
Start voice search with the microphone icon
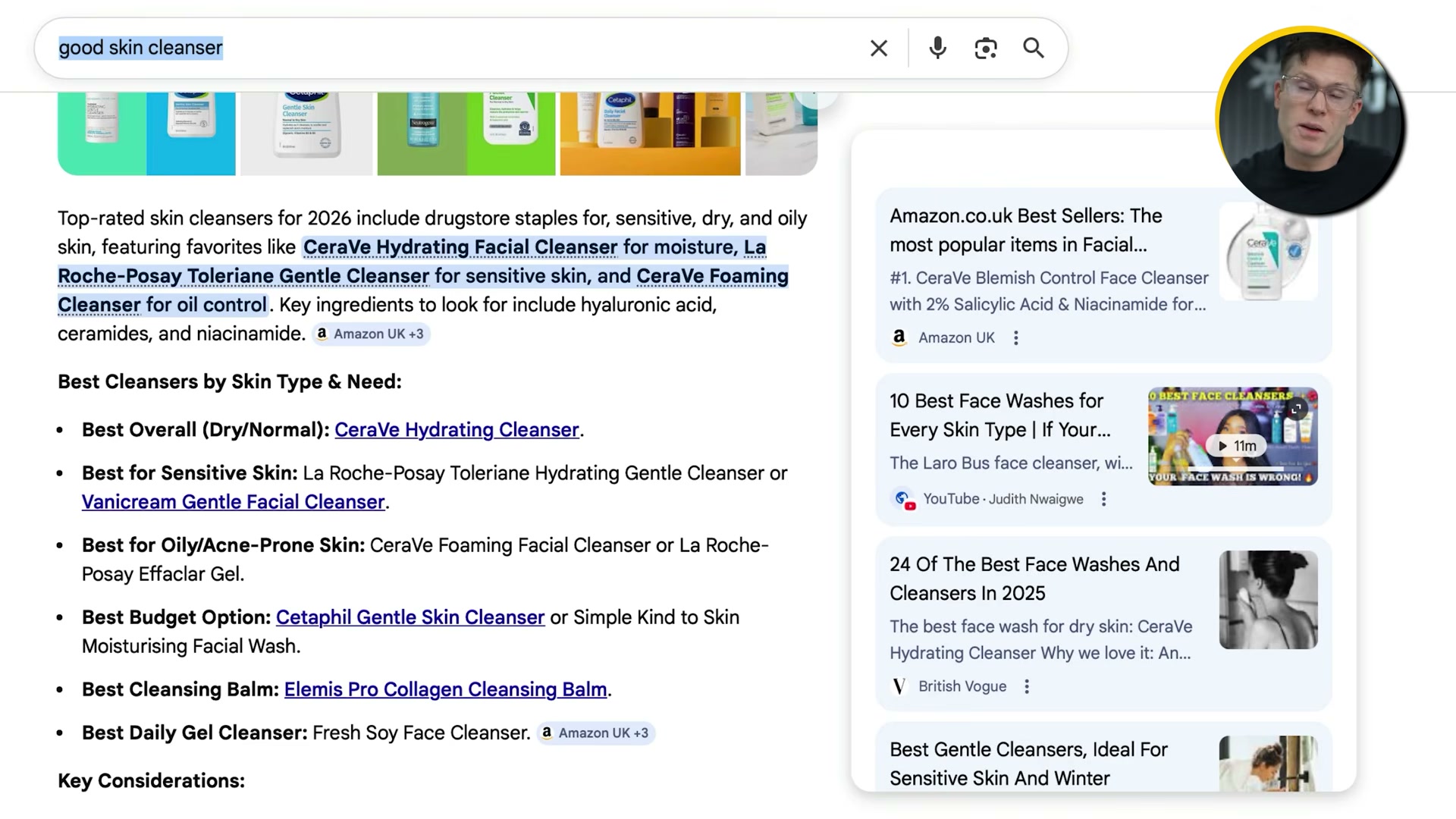937,49
